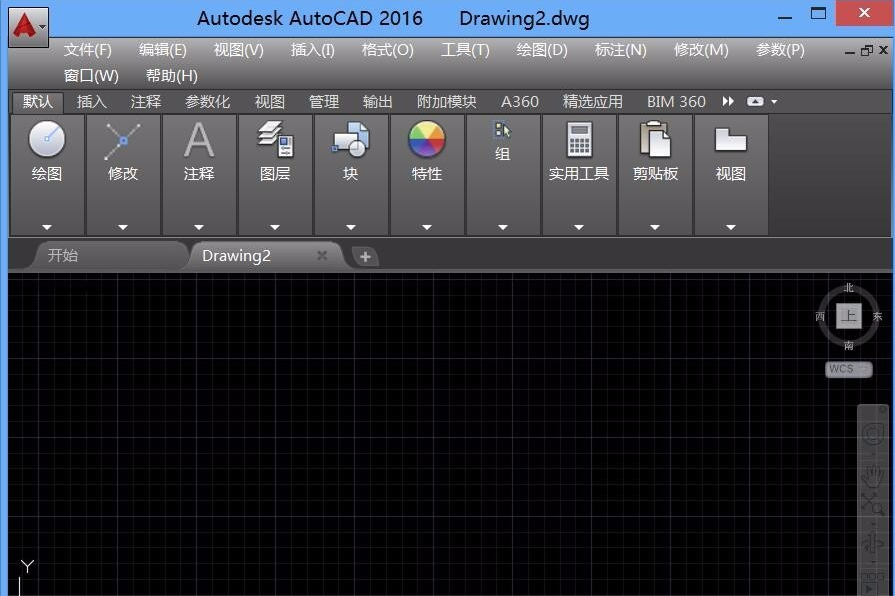This screenshot has height=596, width=895.
Task: Expand the 注释 panel dropdown arrow
Action: tap(199, 227)
